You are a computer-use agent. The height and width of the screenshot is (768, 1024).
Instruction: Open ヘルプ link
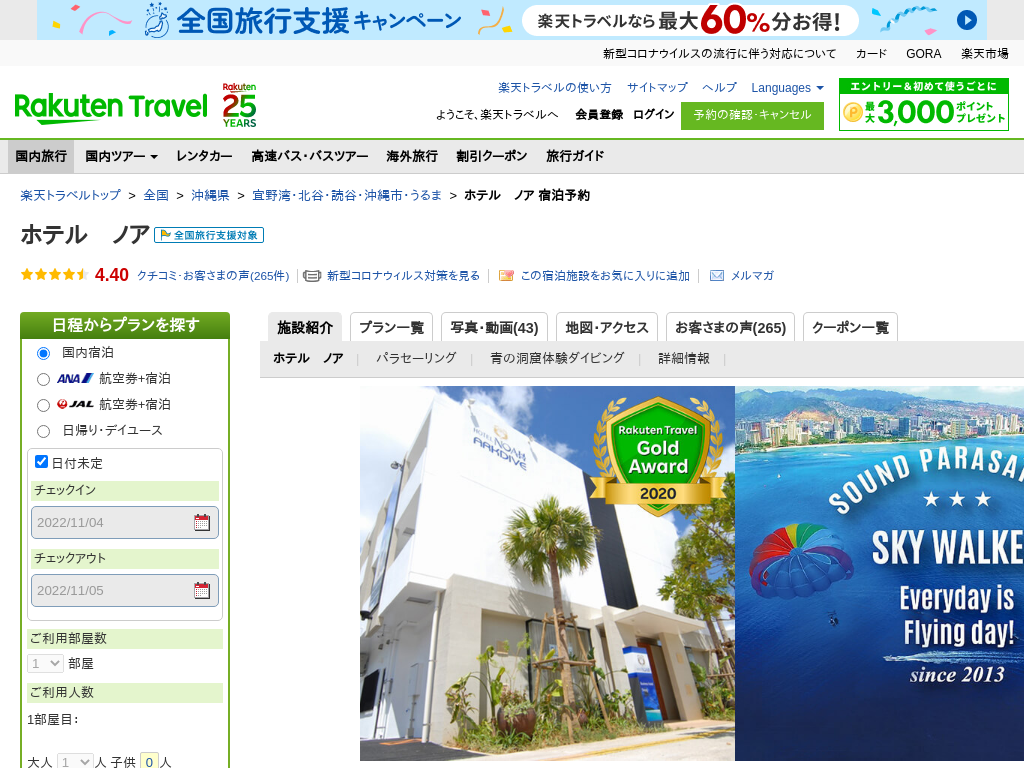[x=719, y=88]
